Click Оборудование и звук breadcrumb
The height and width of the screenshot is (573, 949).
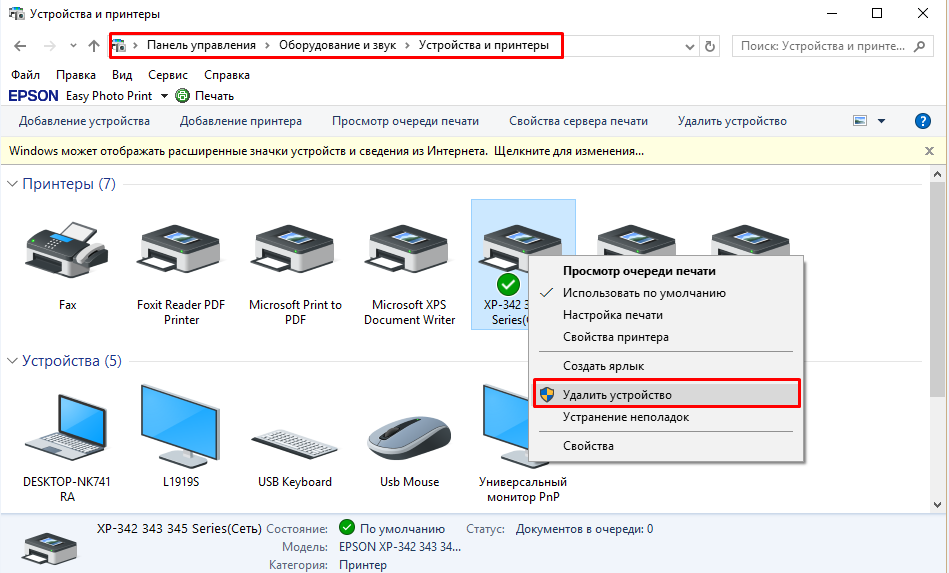337,45
